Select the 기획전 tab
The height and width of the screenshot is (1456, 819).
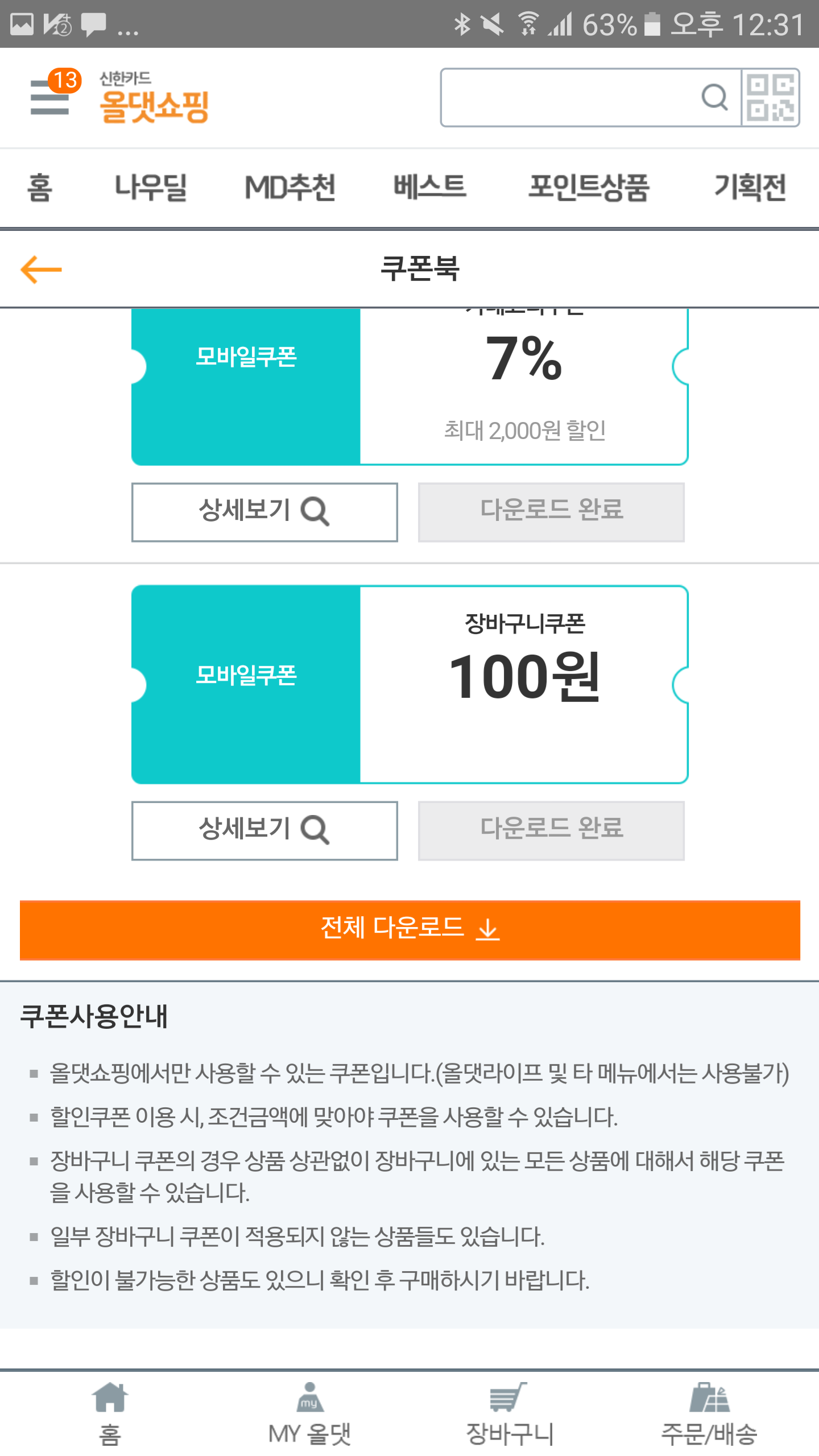click(x=750, y=187)
